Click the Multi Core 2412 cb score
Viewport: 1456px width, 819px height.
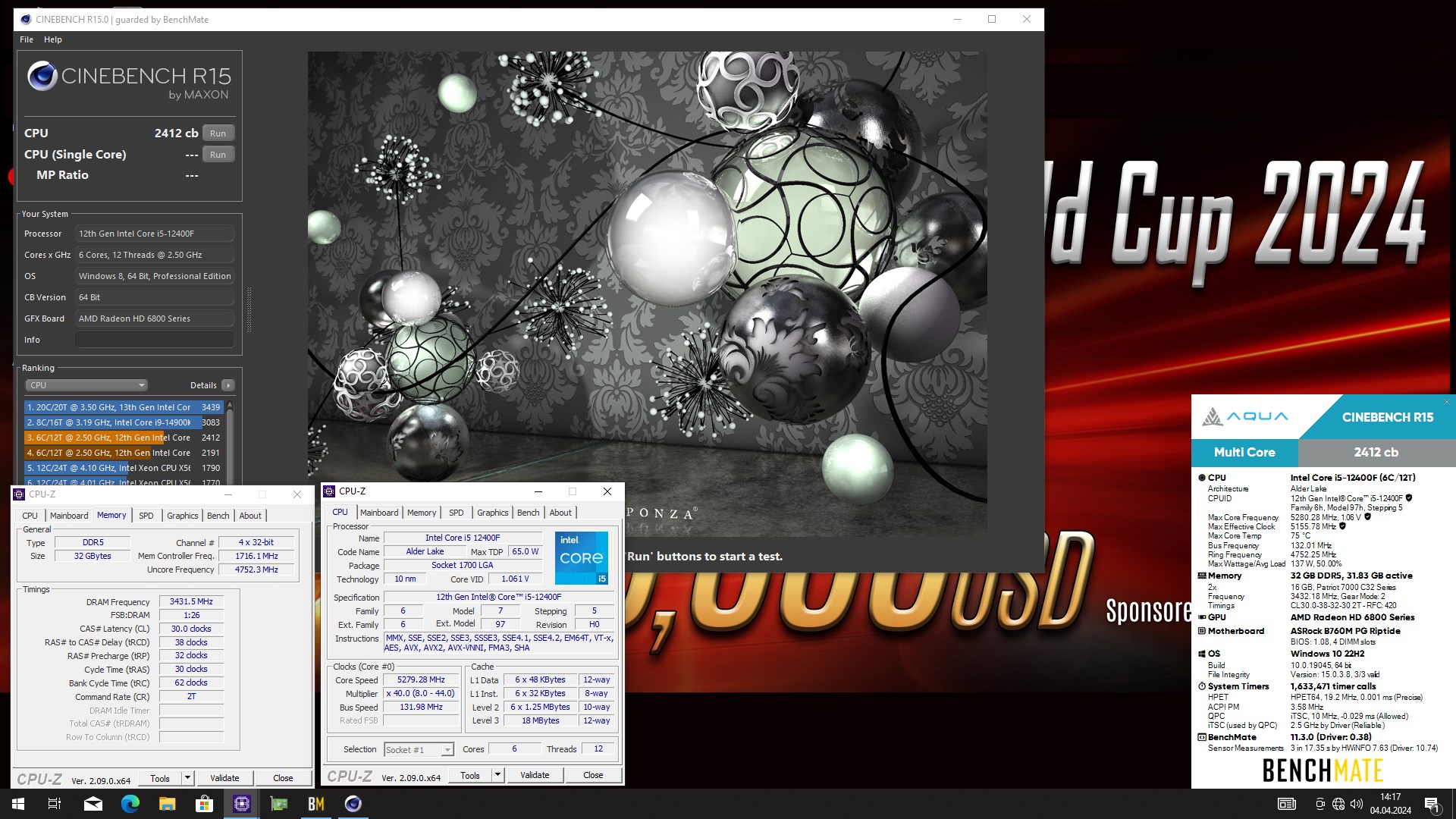pos(1376,452)
